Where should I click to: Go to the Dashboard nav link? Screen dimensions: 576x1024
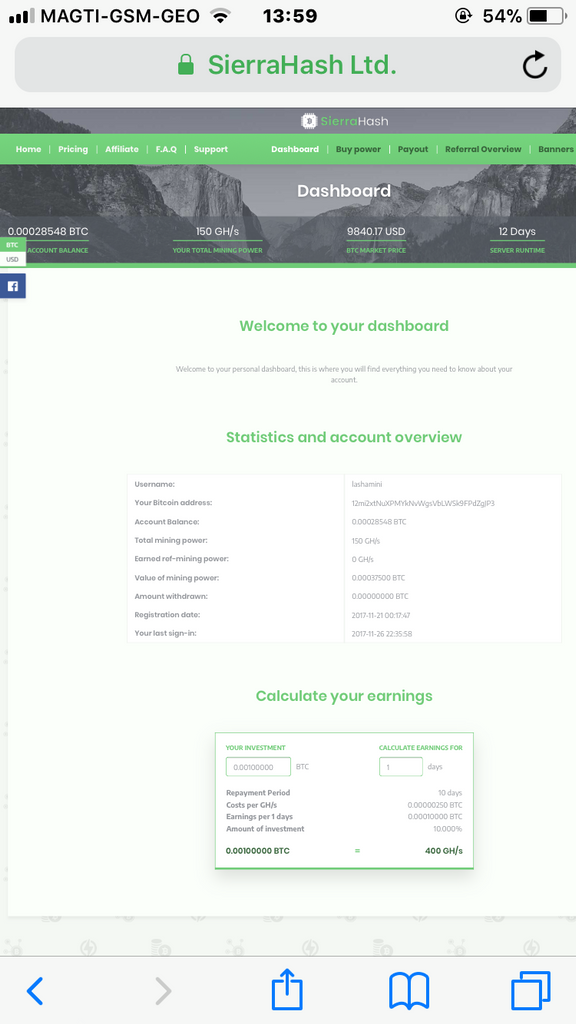pos(295,149)
